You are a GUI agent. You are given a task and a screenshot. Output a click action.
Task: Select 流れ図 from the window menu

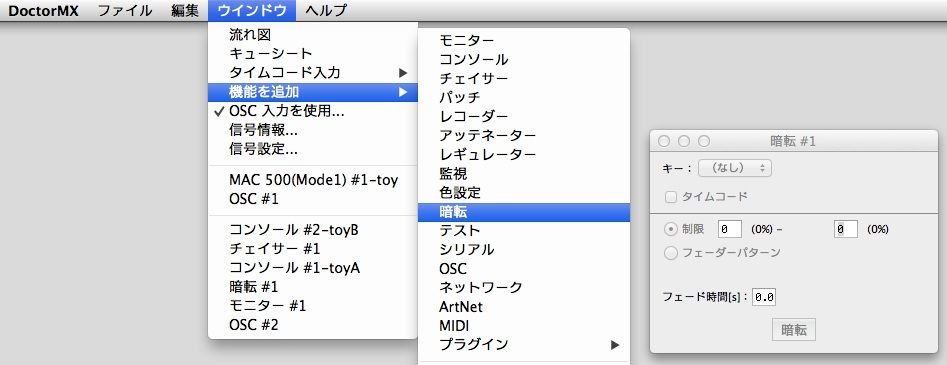pyautogui.click(x=313, y=35)
